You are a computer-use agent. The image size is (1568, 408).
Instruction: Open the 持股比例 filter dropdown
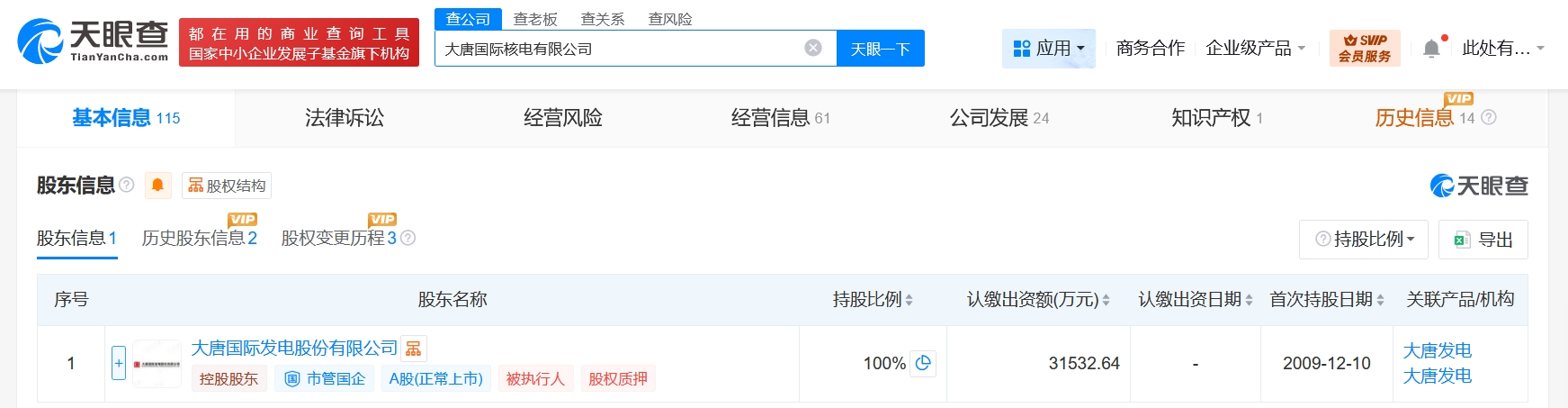point(1364,240)
